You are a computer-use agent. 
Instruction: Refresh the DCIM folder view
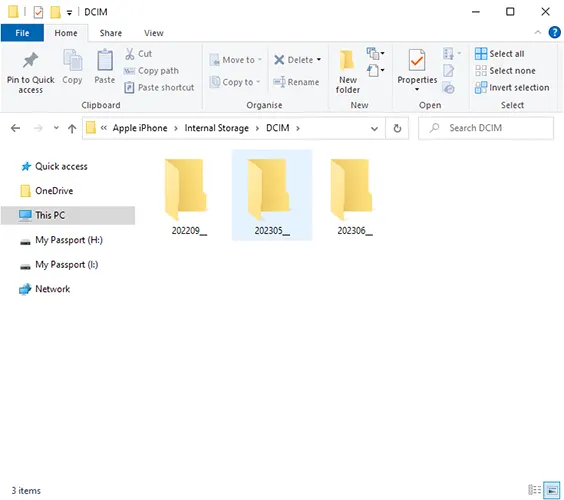click(397, 128)
